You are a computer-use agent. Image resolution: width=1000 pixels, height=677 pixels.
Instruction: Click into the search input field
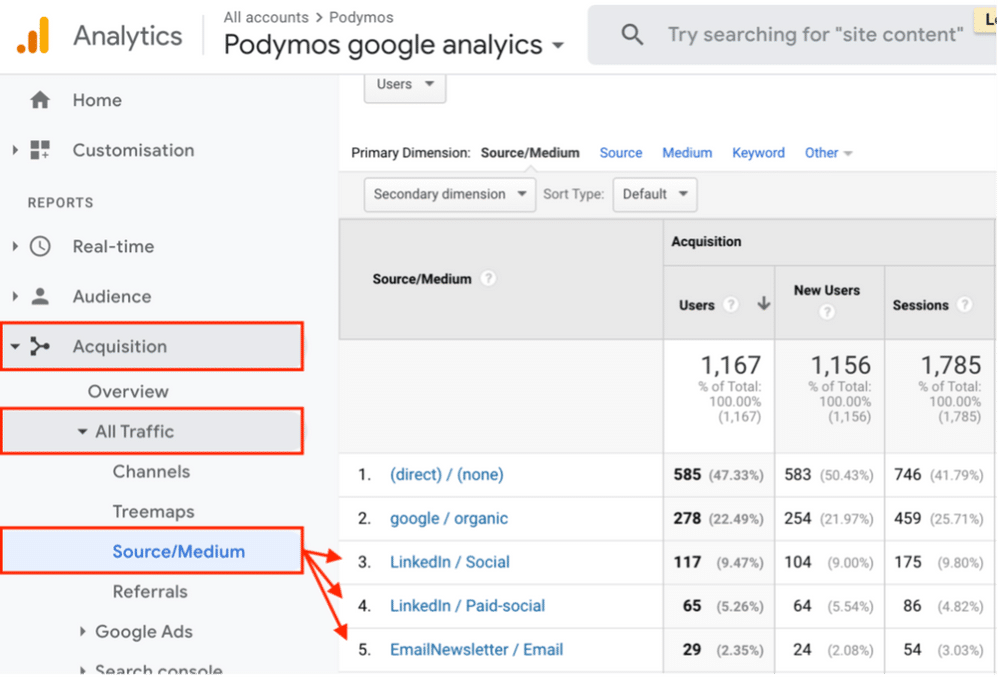[815, 35]
